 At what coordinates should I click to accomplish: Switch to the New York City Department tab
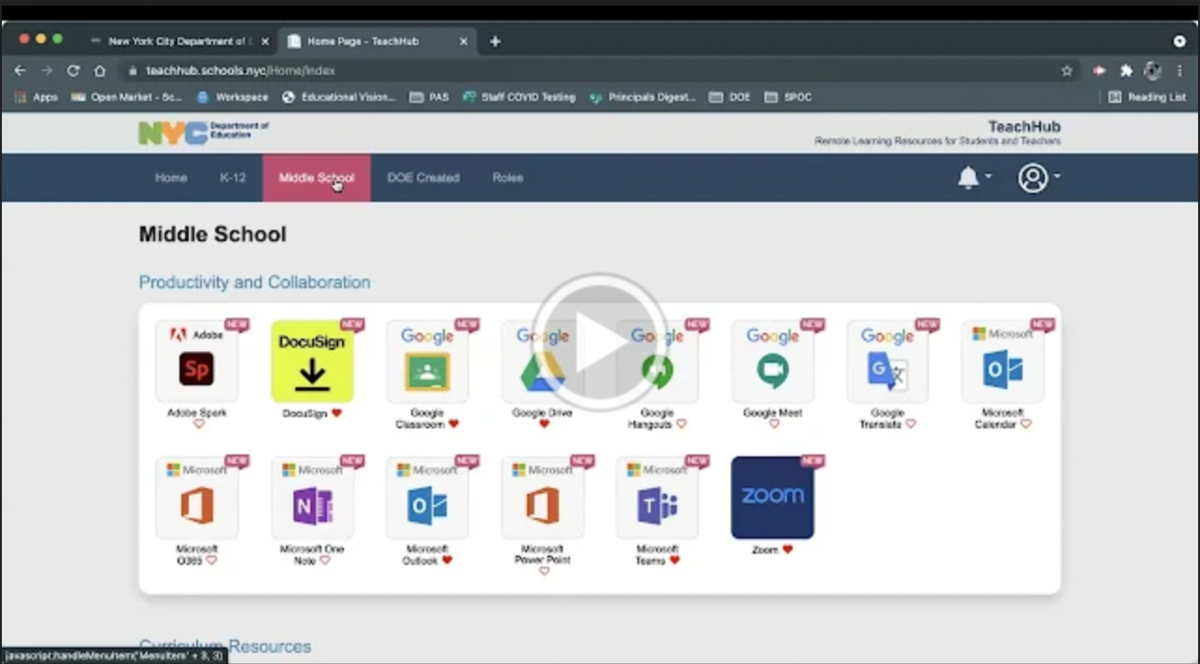pos(178,41)
